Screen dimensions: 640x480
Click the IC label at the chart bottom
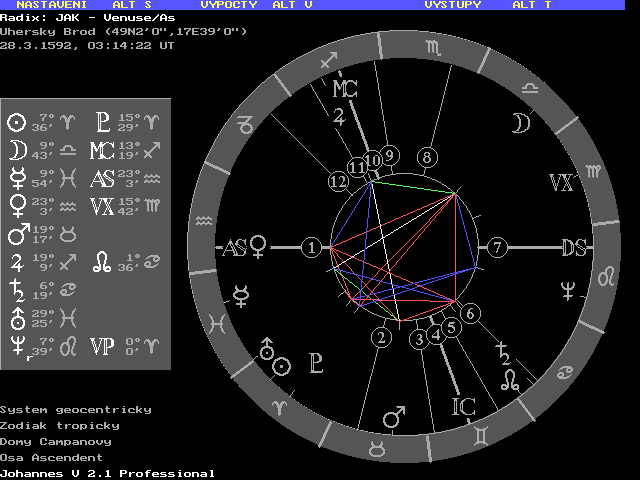463,406
